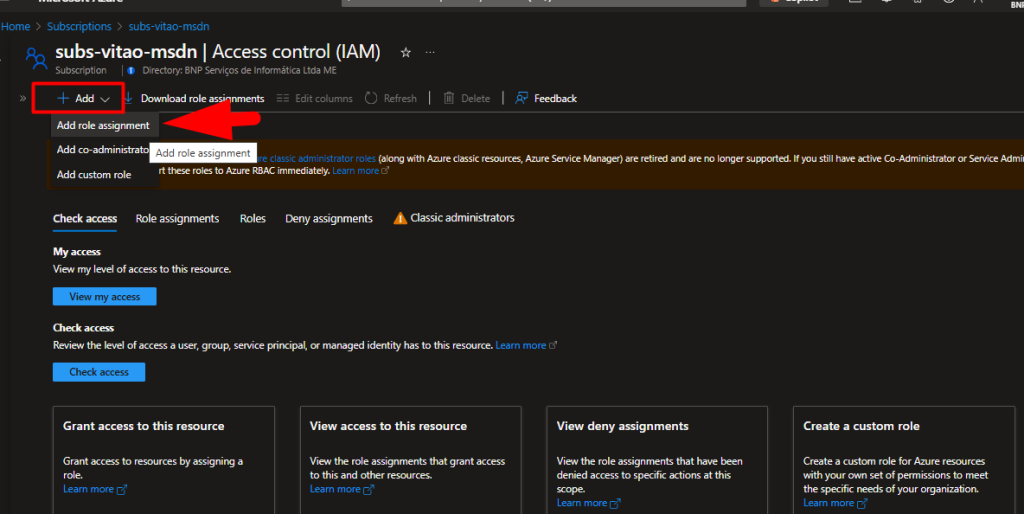Click the Delete trash icon
This screenshot has height=514, width=1024.
tap(449, 98)
